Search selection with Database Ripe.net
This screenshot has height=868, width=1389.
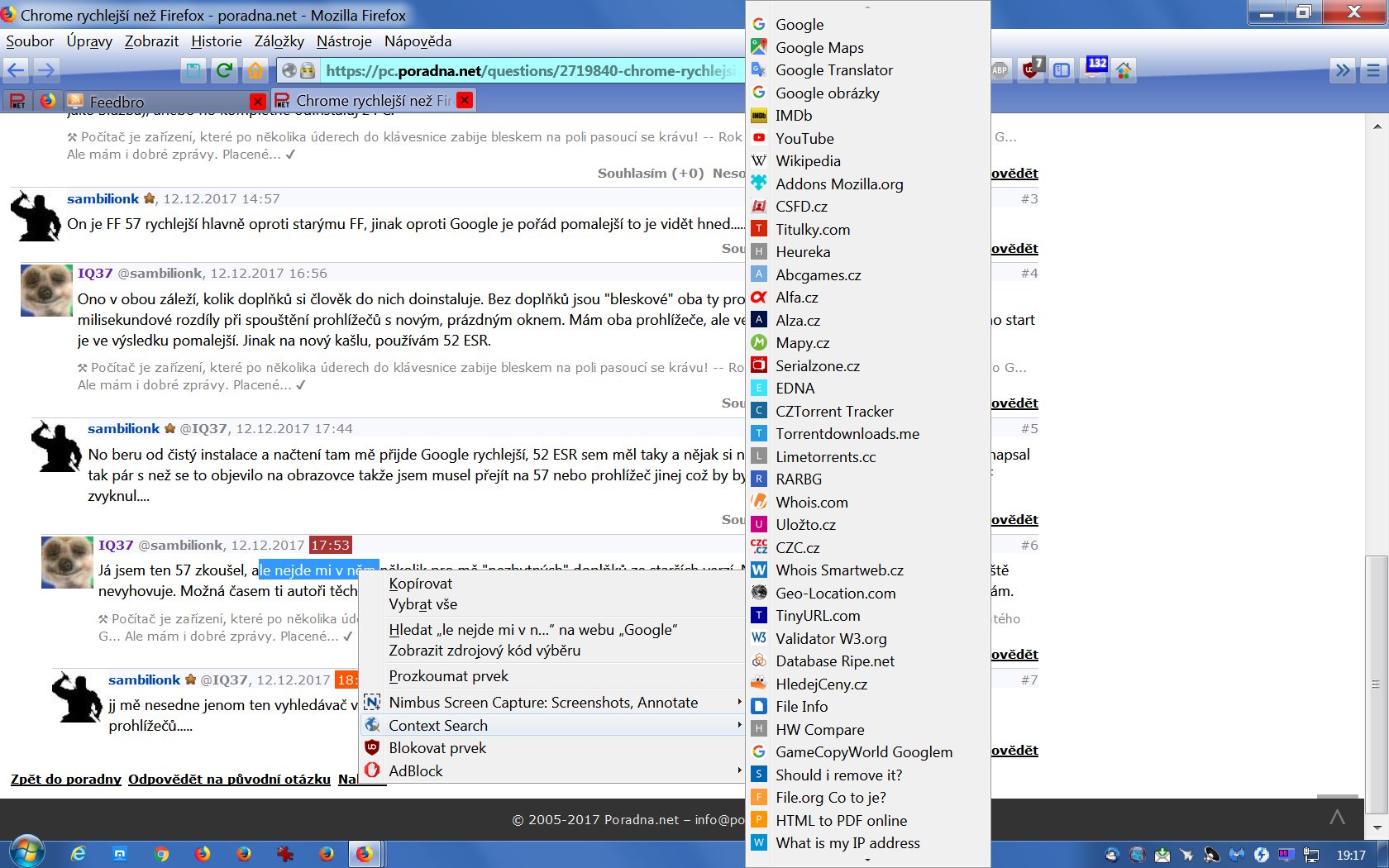[x=868, y=661]
